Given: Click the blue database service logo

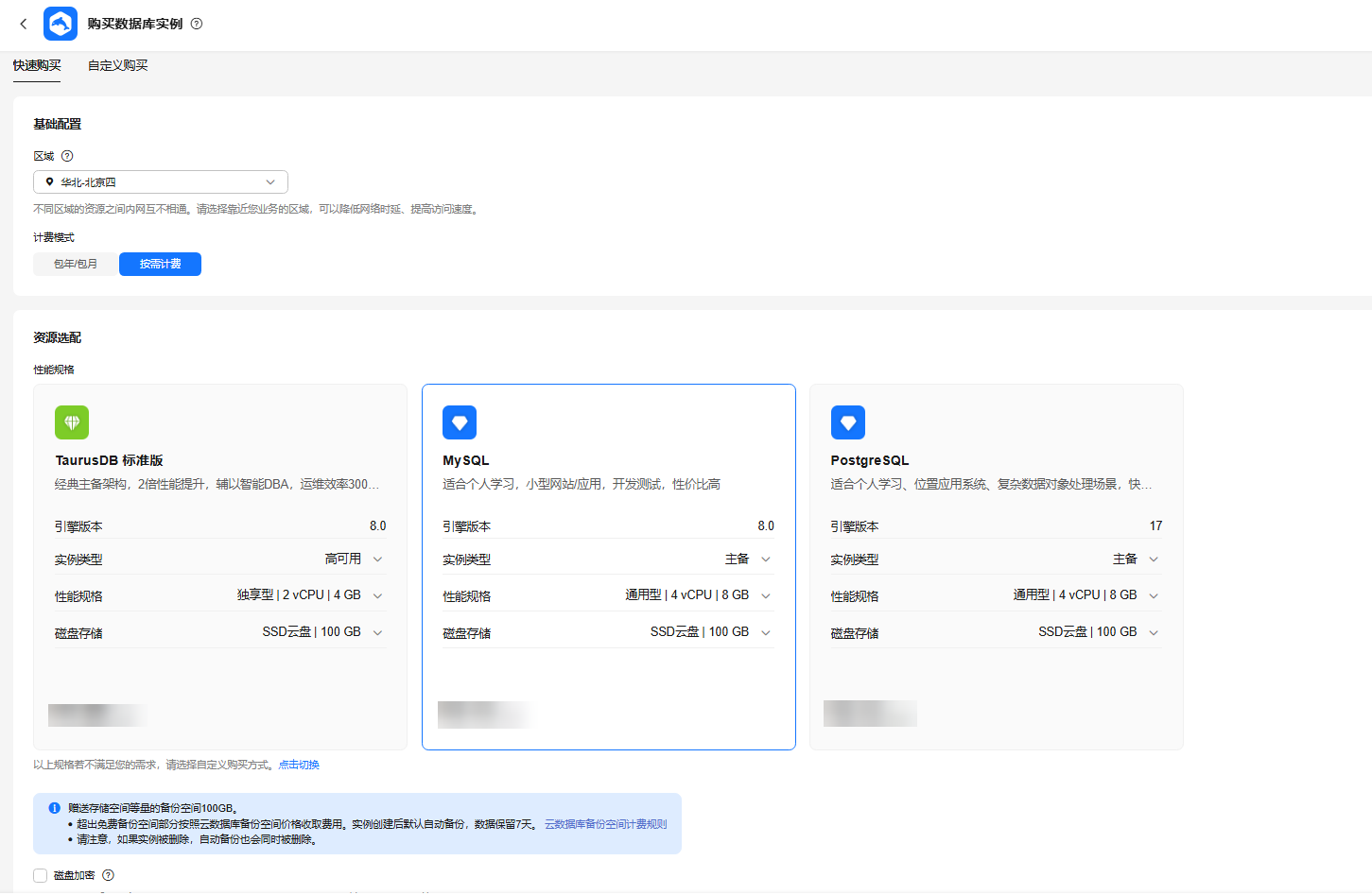Looking at the screenshot, I should point(61,24).
